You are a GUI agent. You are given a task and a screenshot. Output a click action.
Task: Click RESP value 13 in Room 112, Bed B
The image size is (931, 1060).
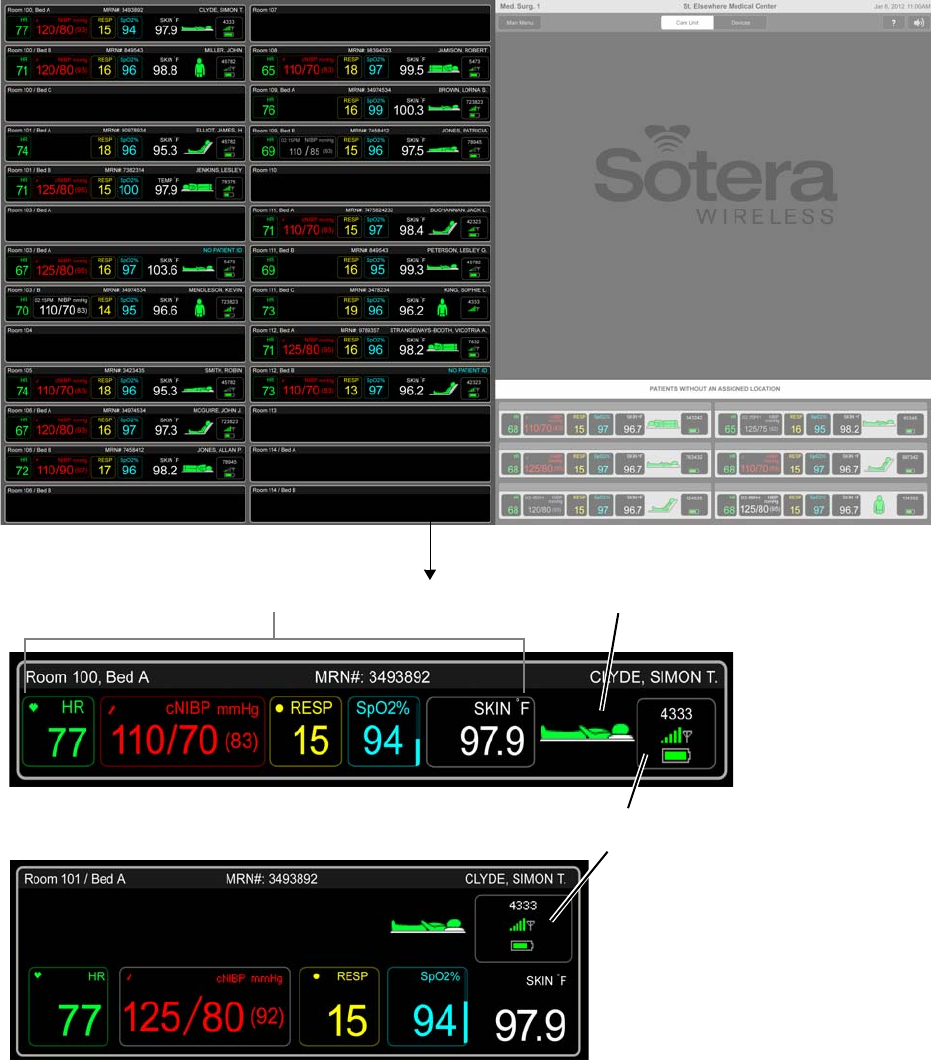tap(351, 390)
